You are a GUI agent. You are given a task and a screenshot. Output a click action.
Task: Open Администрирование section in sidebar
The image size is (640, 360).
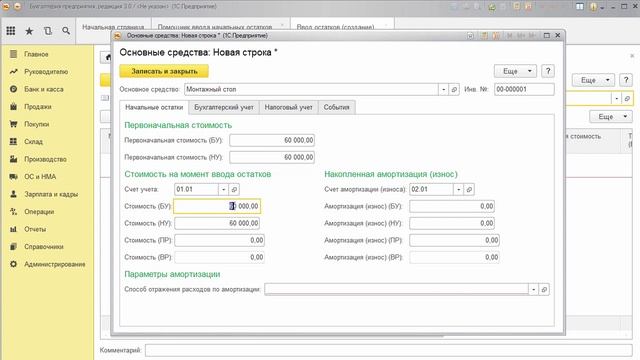tap(55, 264)
